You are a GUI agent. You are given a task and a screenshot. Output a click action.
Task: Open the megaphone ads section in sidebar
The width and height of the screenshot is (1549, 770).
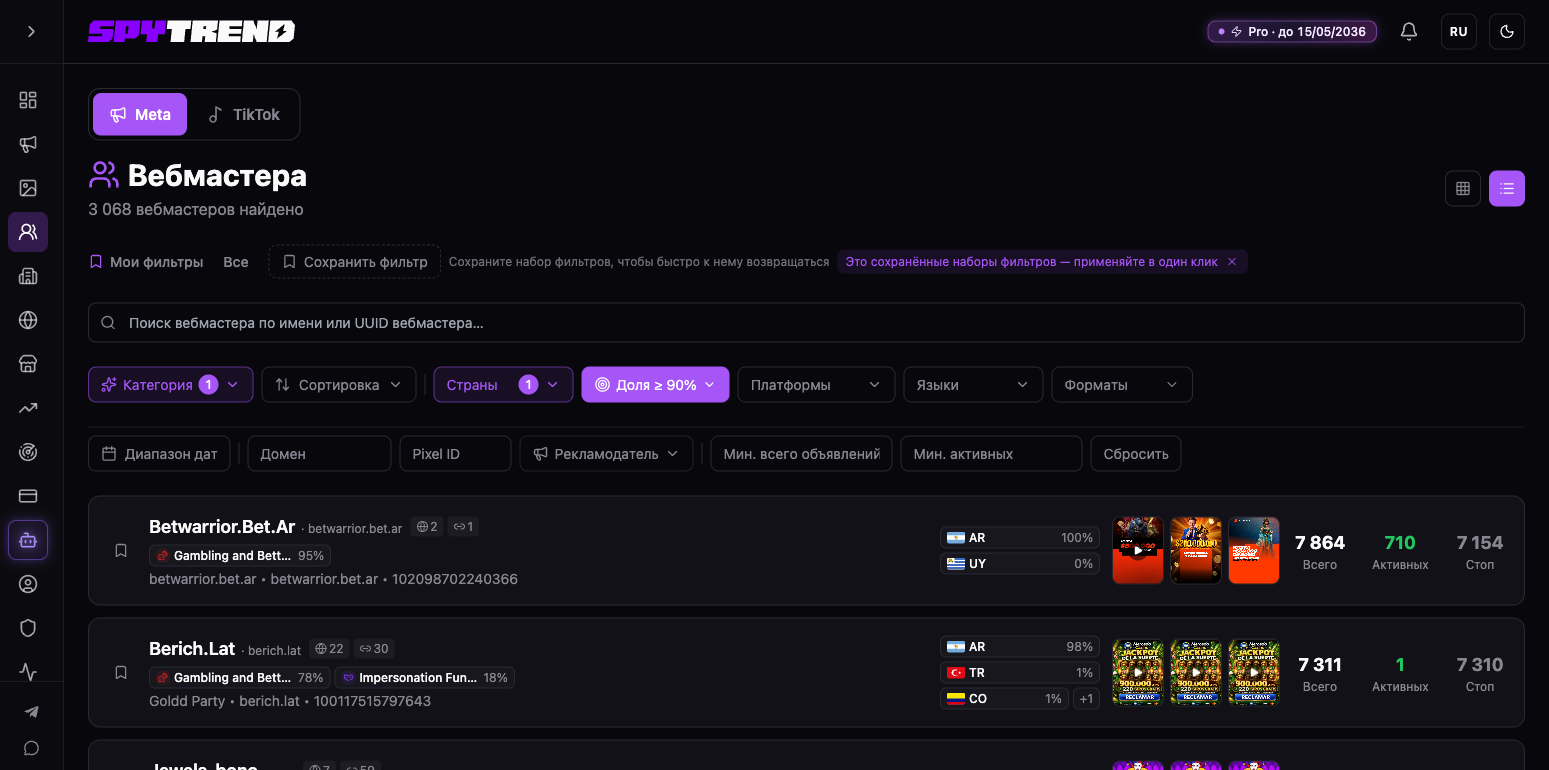click(x=28, y=144)
